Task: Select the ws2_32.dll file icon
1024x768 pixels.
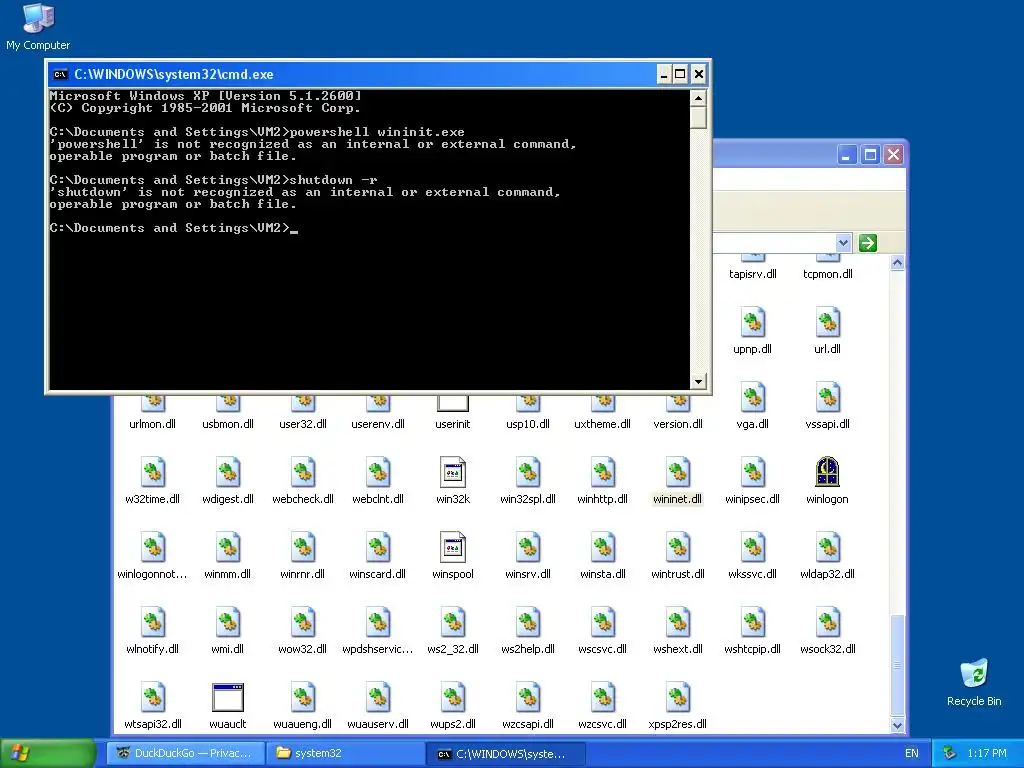Action: pos(453,622)
